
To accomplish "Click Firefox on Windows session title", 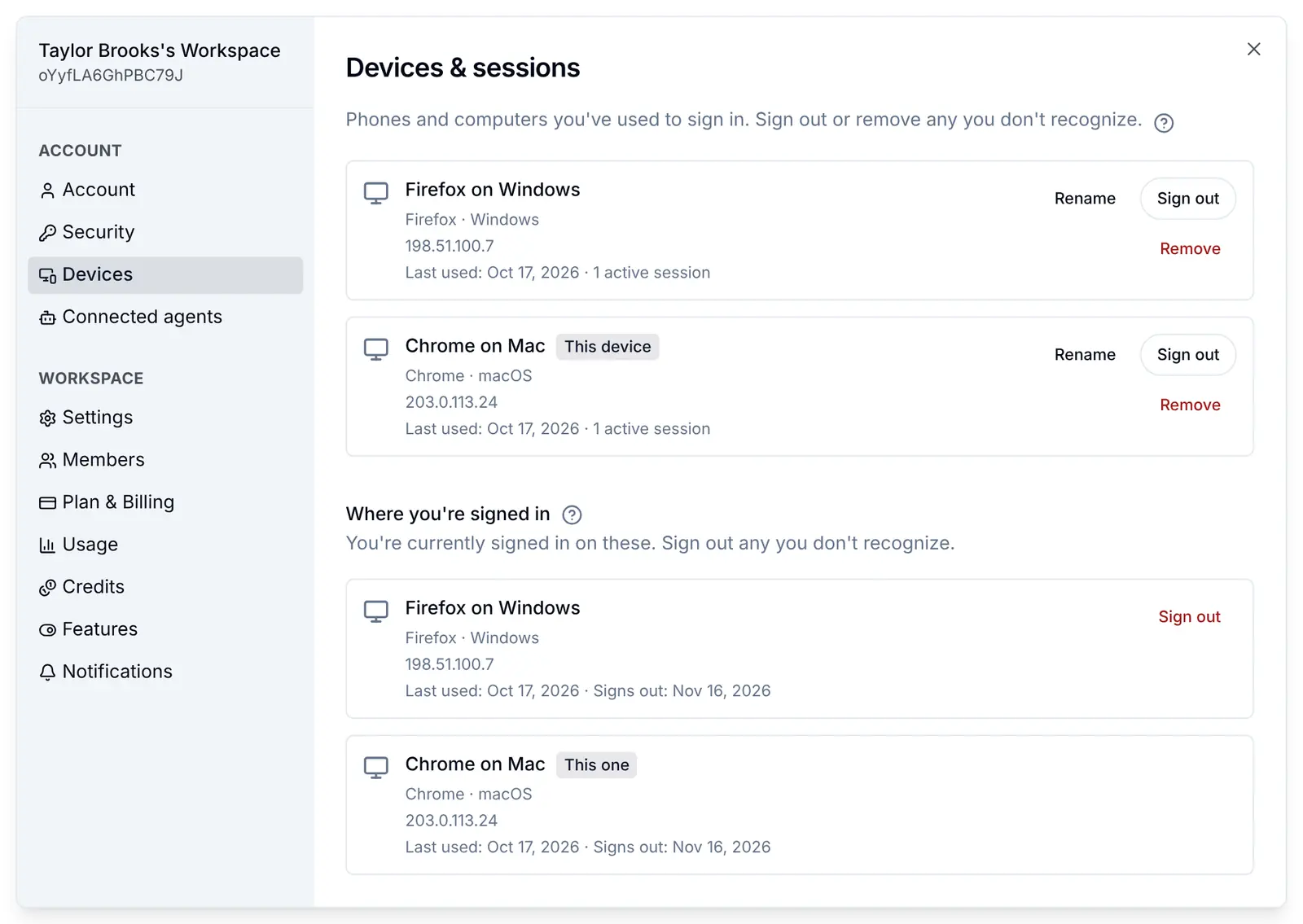I will point(493,608).
